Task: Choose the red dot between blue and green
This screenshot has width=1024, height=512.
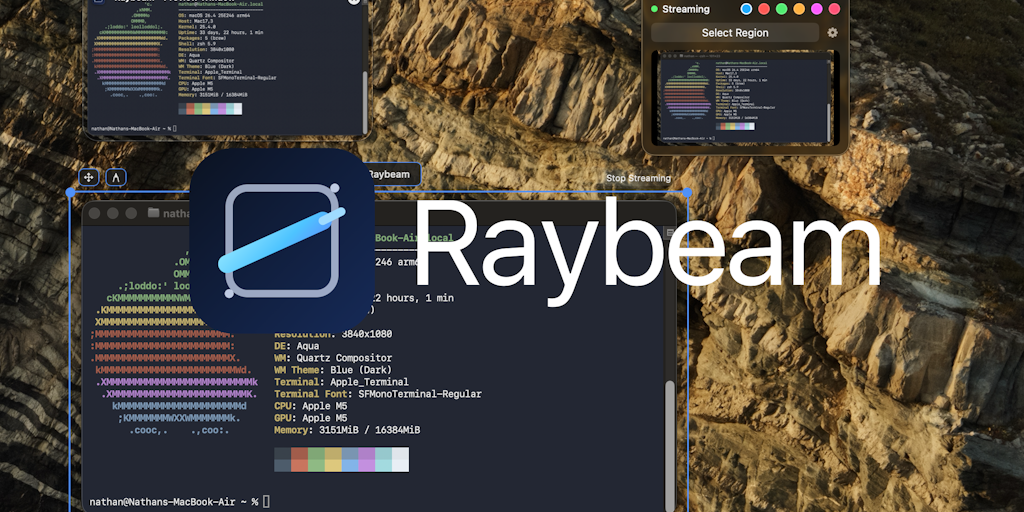Action: coord(764,9)
